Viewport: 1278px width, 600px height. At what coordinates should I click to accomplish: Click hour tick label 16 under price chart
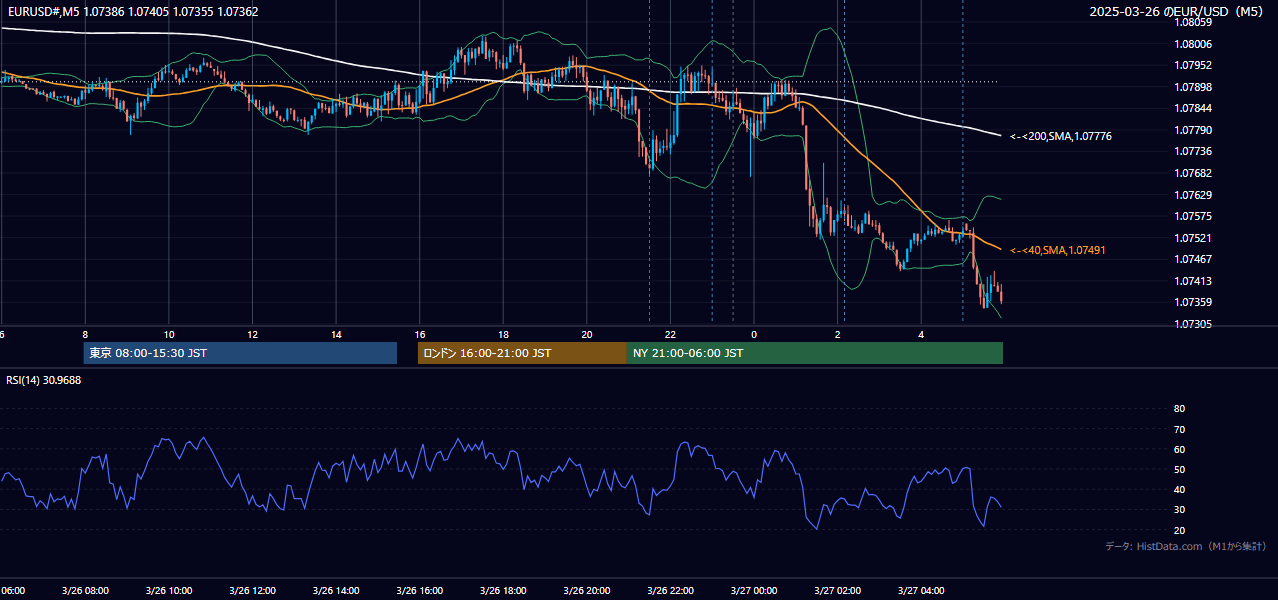(x=420, y=334)
